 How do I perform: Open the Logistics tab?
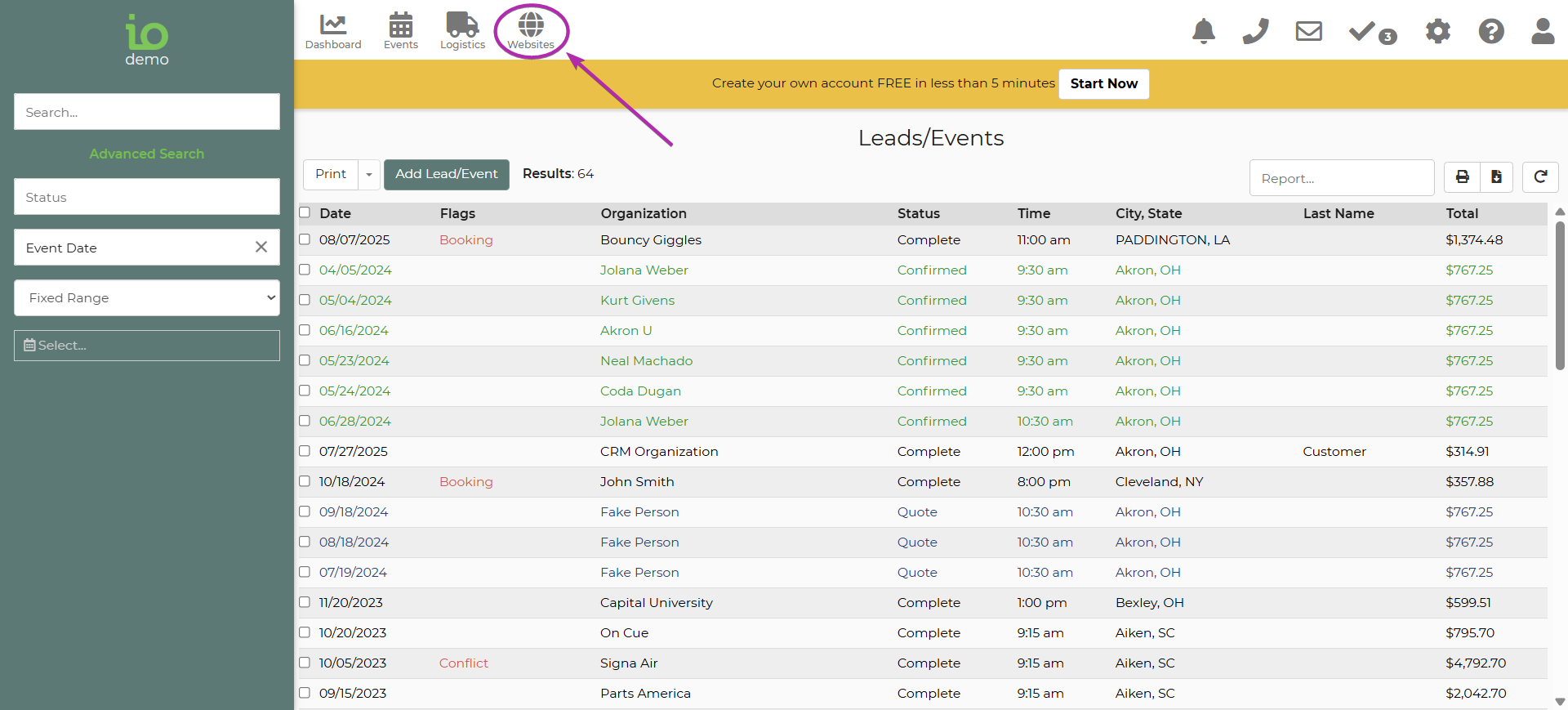click(462, 32)
